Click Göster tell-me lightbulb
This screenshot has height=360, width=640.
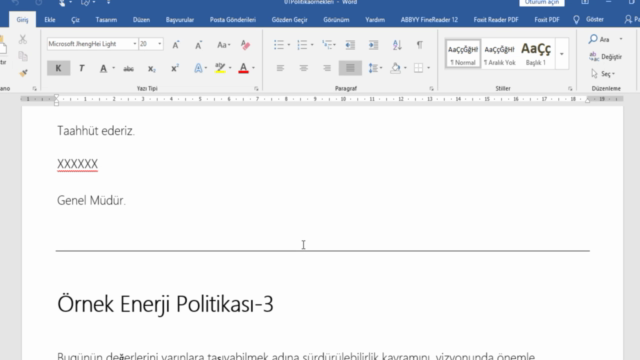point(589,20)
